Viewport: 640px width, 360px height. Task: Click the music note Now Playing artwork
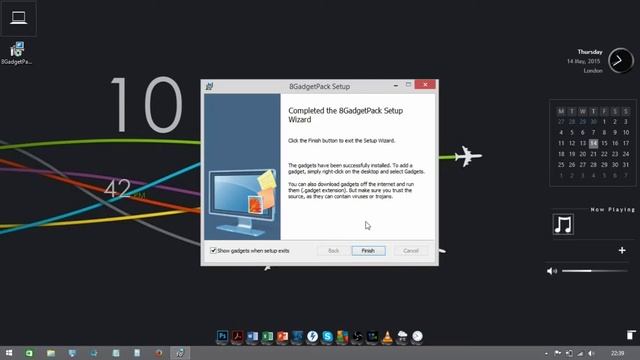pyautogui.click(x=563, y=224)
